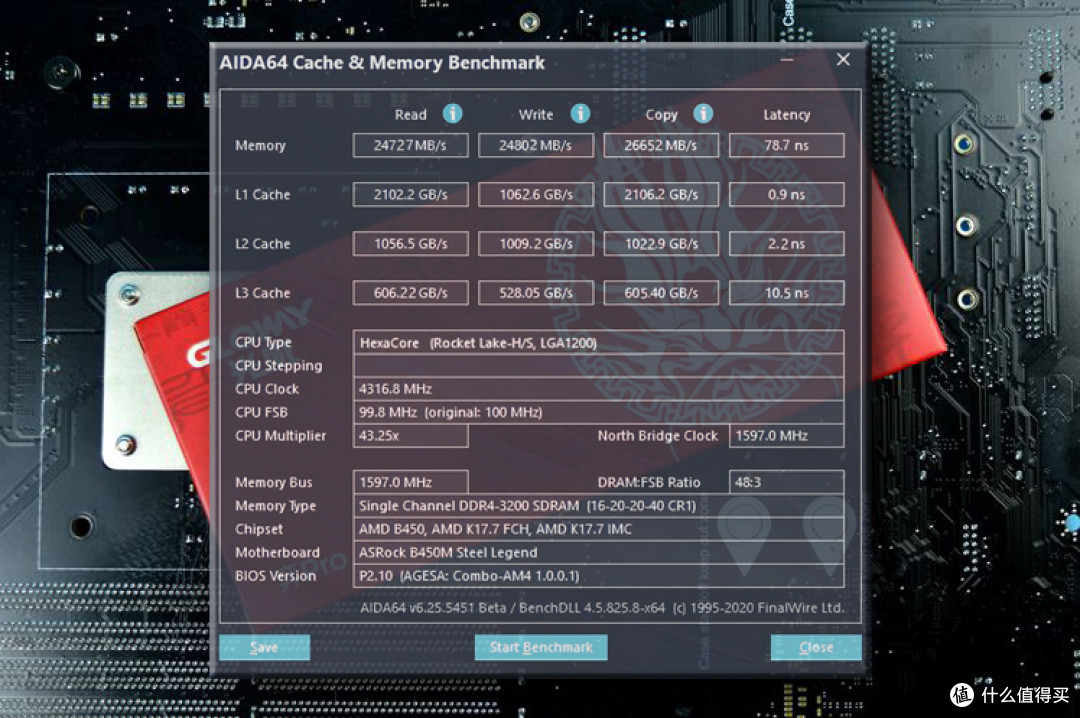Select Memory Copy value 26652 MB/s
The image size is (1080, 718).
click(x=661, y=145)
